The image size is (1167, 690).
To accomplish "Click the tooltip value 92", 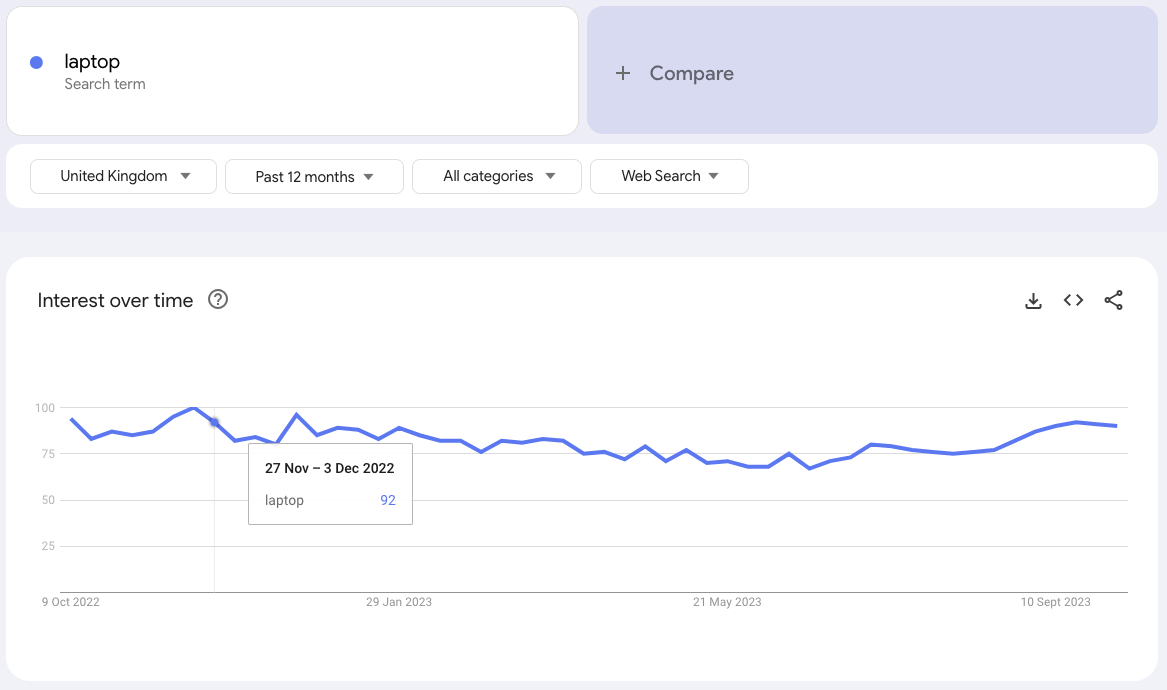I will [388, 500].
